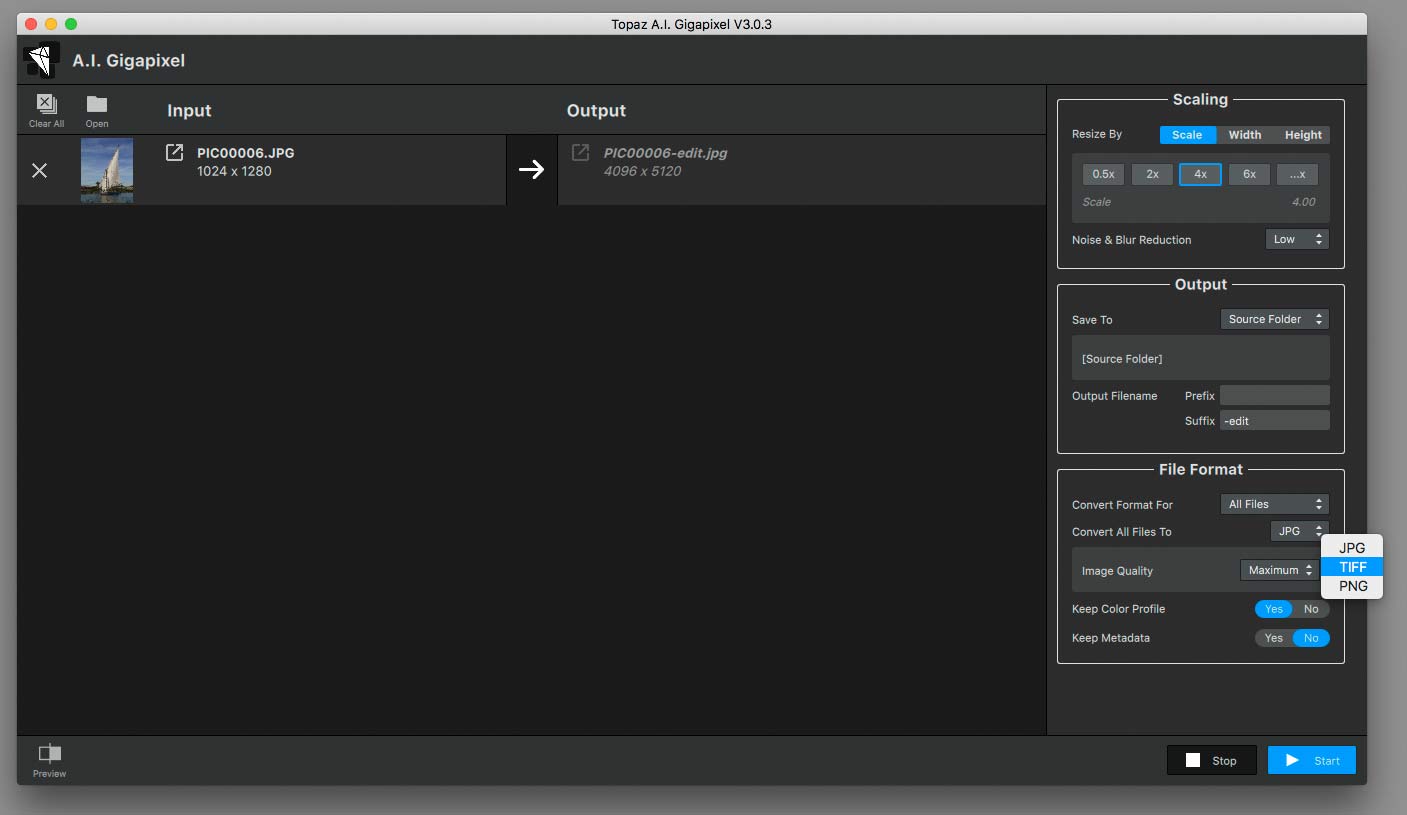Screen dimensions: 1407x815
Task: Set Keep Metadata to No
Action: tap(1311, 638)
